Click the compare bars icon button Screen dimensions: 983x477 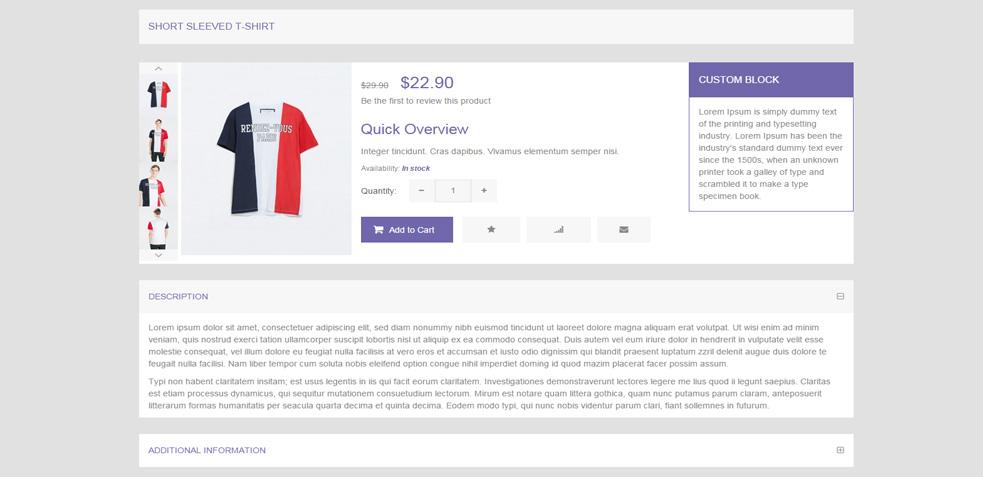click(x=559, y=229)
